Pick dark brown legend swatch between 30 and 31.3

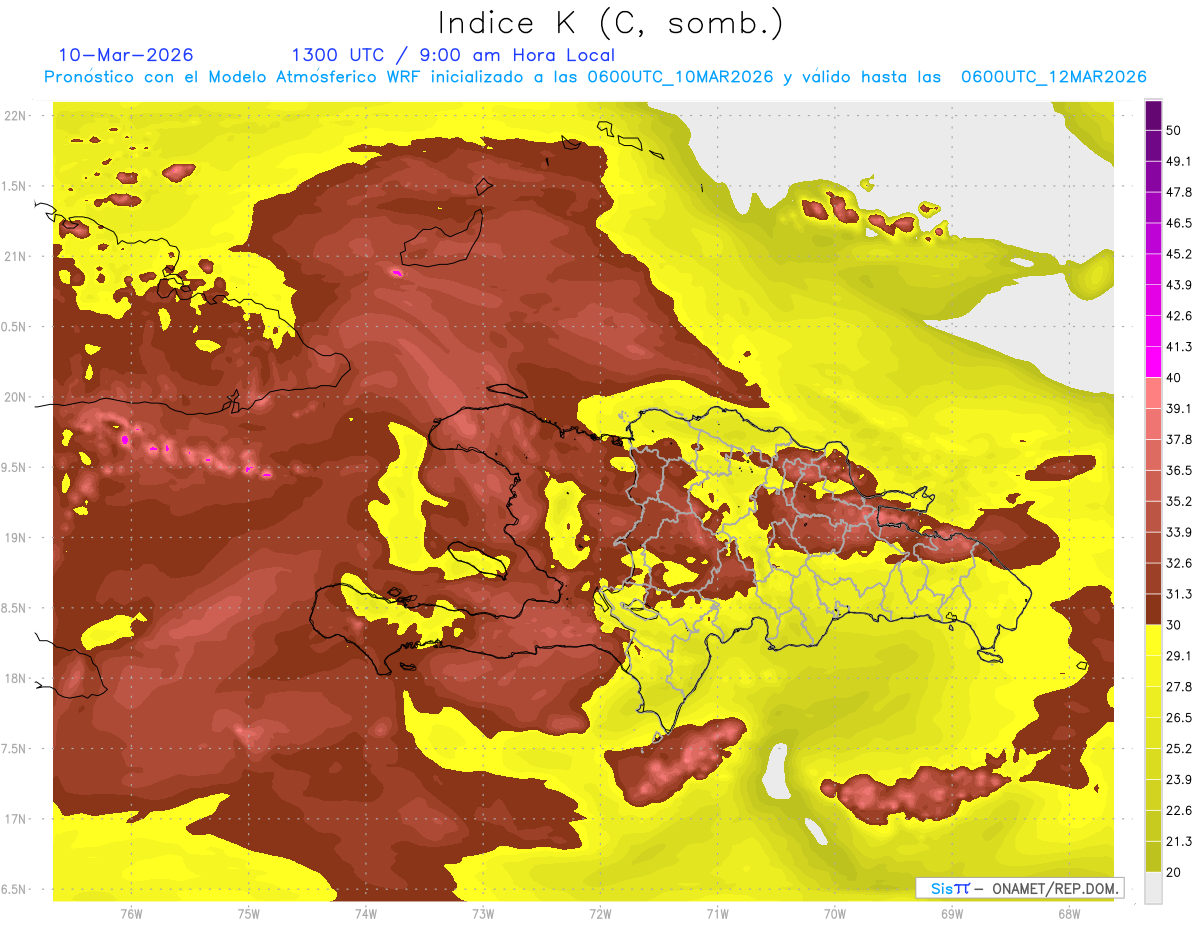pos(1153,609)
